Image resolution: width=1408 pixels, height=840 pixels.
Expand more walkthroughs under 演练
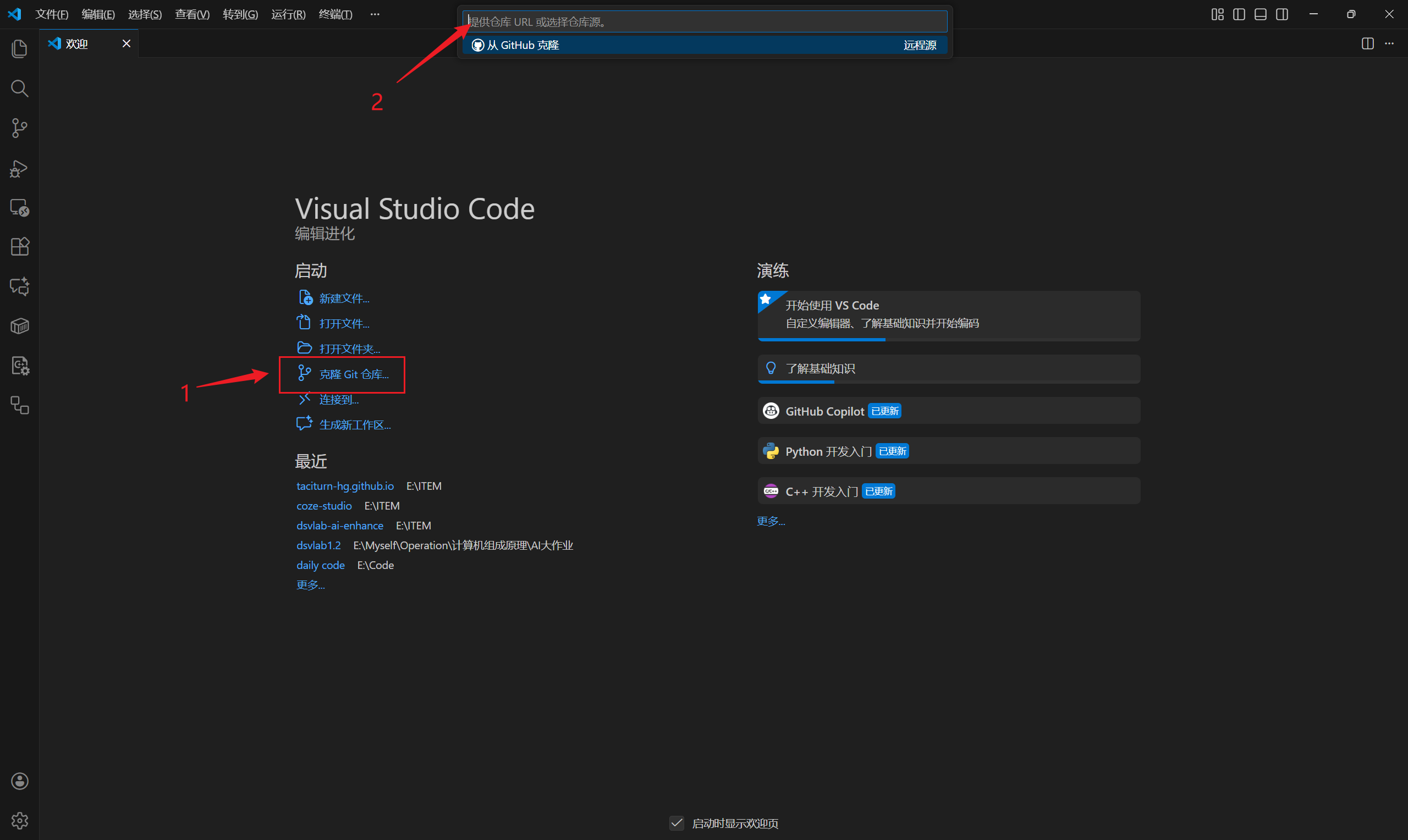(771, 521)
